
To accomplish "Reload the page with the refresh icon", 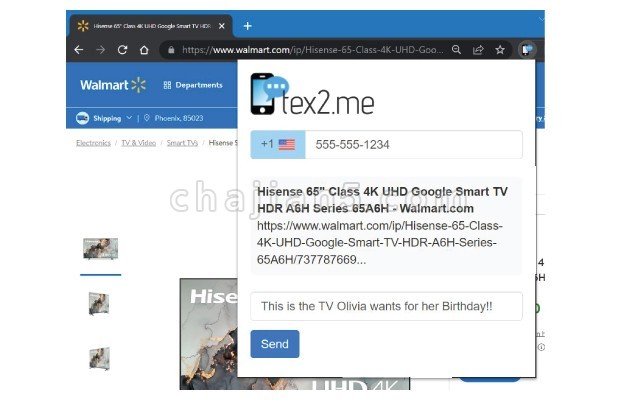I will click(x=122, y=50).
